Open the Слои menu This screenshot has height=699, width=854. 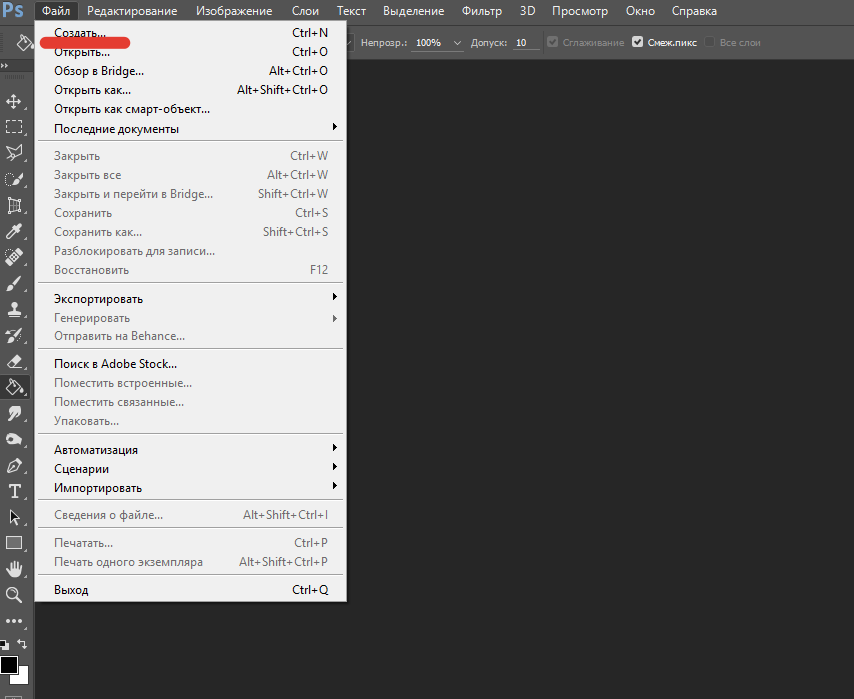pyautogui.click(x=305, y=11)
